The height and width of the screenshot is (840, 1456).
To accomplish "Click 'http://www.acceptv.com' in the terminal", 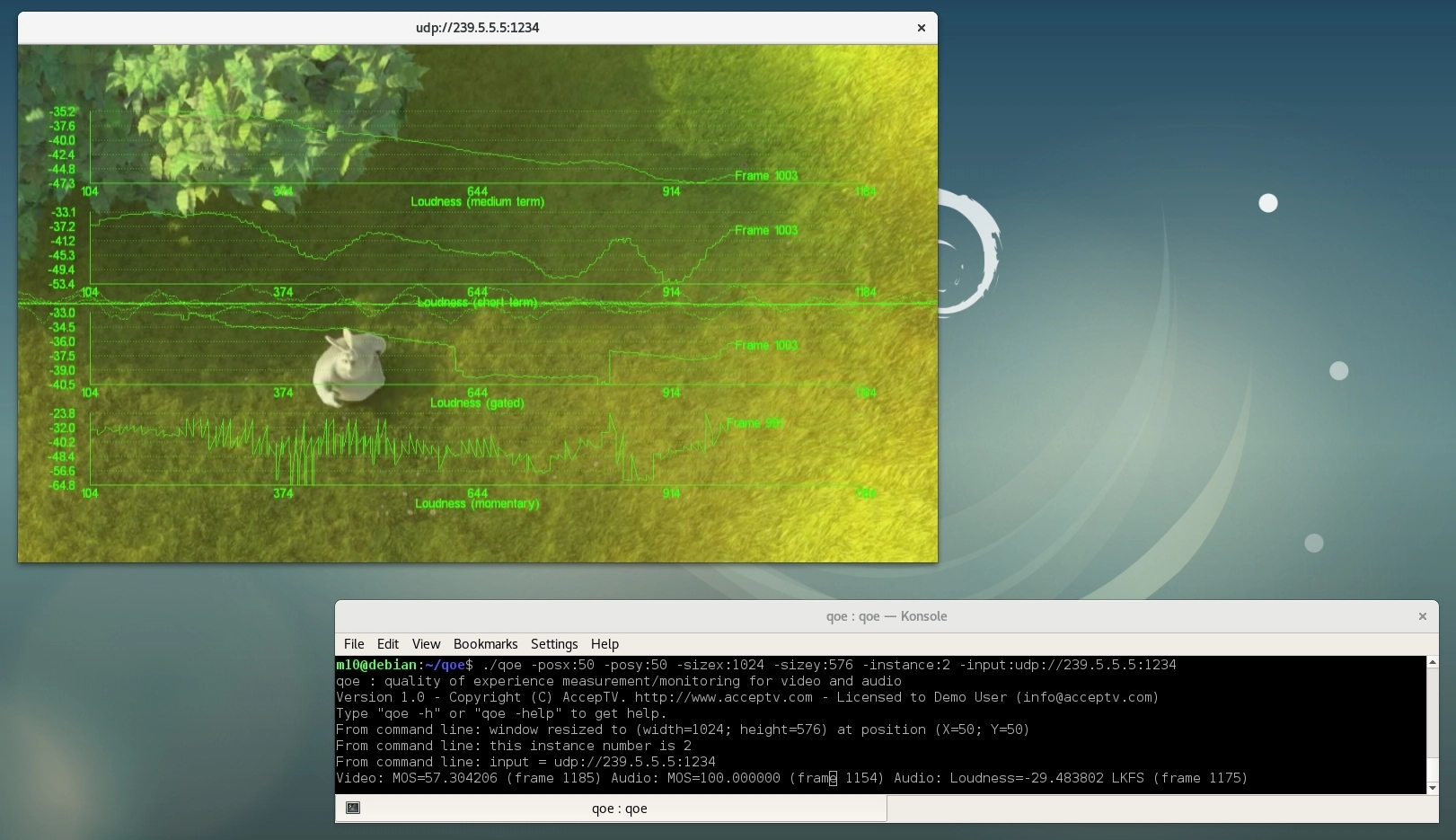I will click(x=724, y=698).
